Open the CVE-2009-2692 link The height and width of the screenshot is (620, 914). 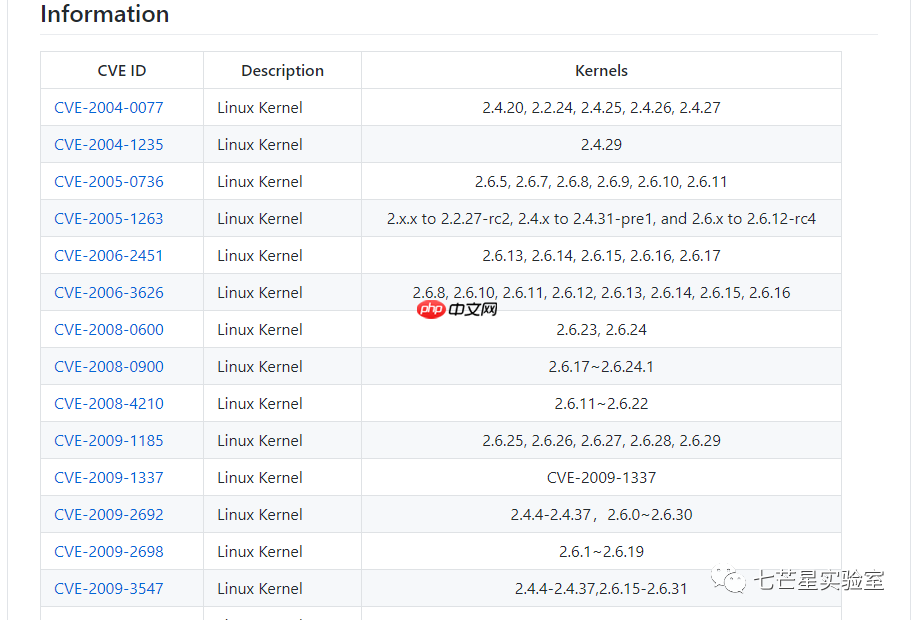tap(109, 515)
